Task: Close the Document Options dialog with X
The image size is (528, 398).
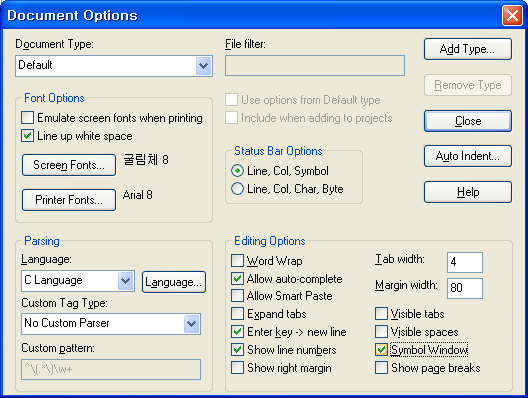Action: click(512, 15)
